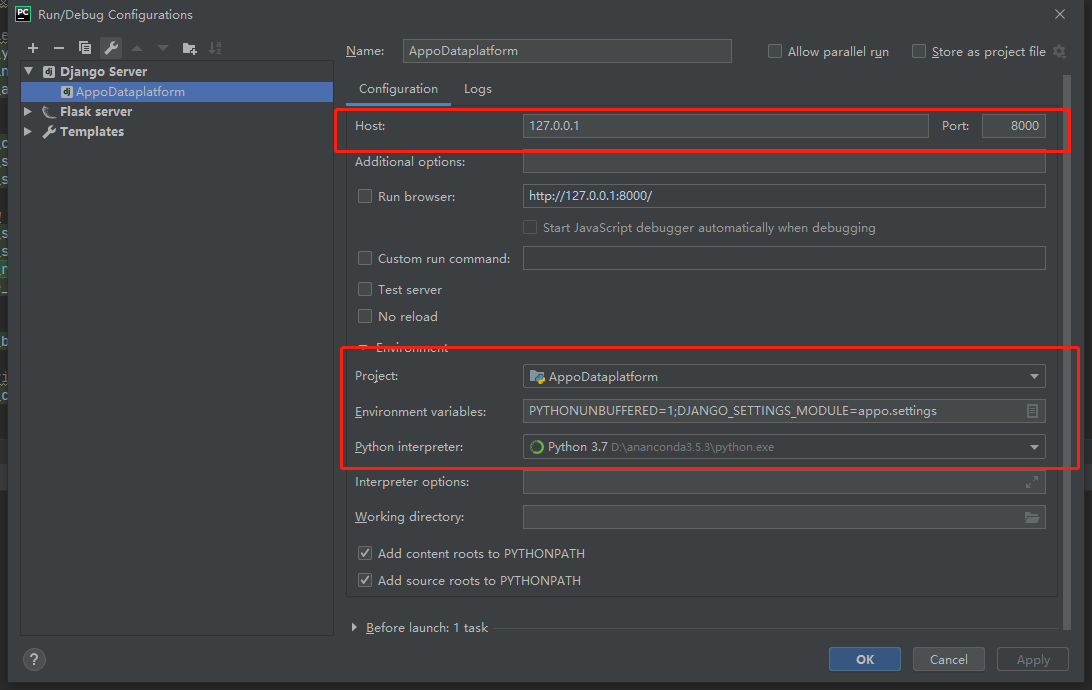Click the Additional options input field

coord(784,162)
